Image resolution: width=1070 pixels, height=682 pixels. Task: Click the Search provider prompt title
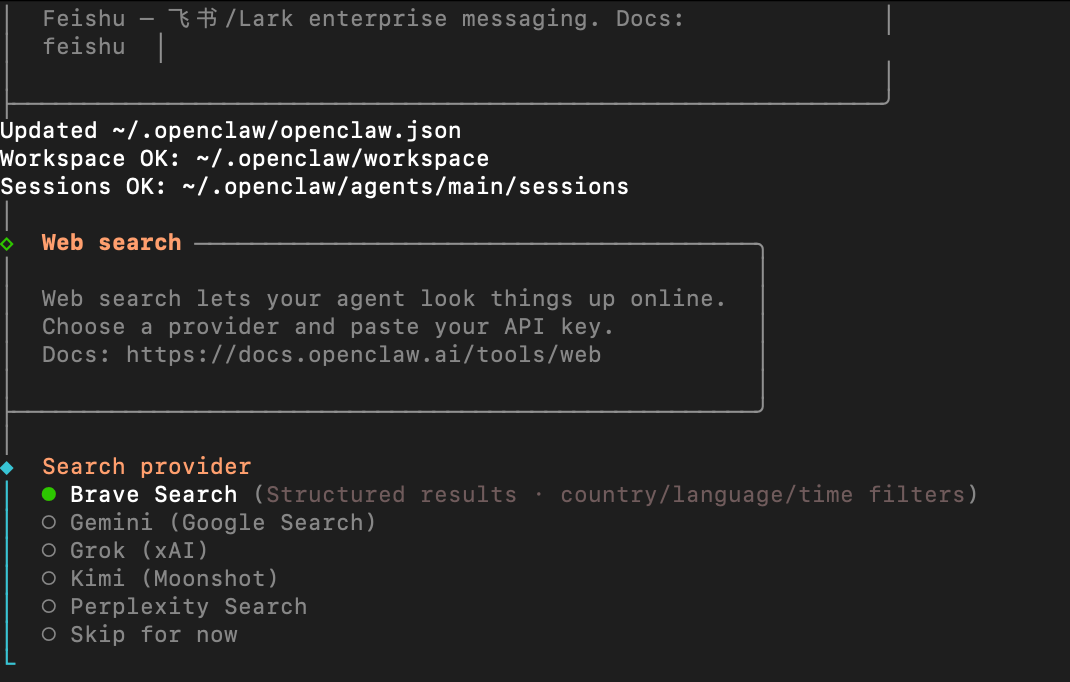tap(147, 466)
